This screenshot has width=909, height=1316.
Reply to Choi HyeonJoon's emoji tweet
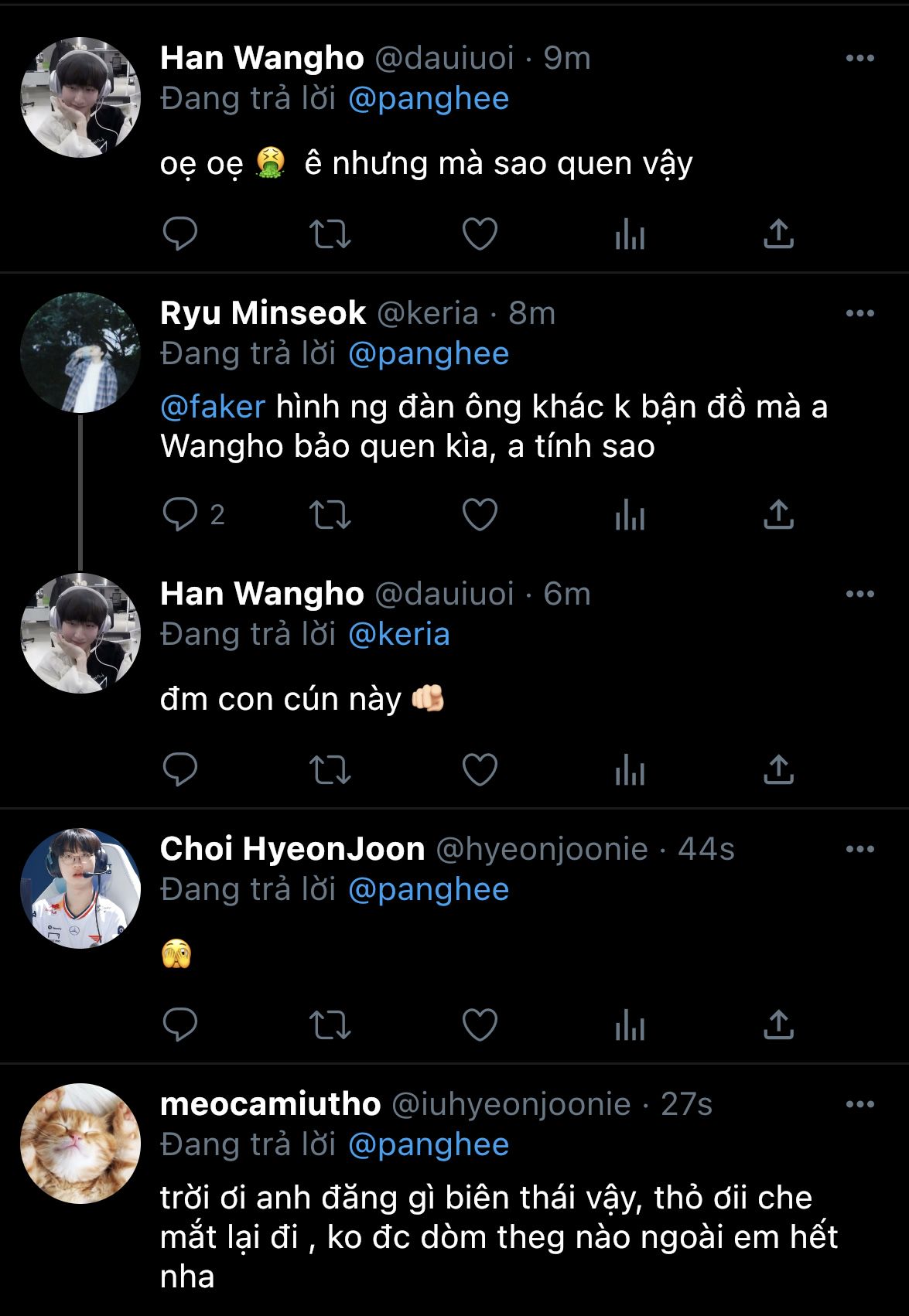pyautogui.click(x=180, y=1025)
